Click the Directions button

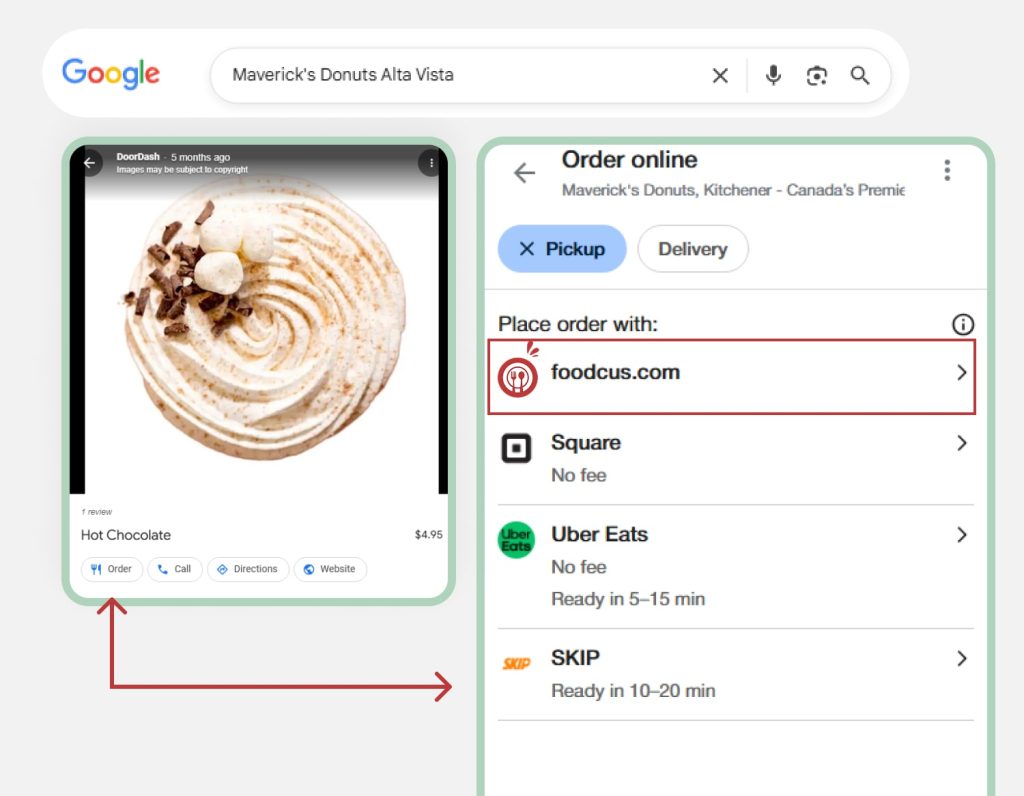(x=247, y=569)
